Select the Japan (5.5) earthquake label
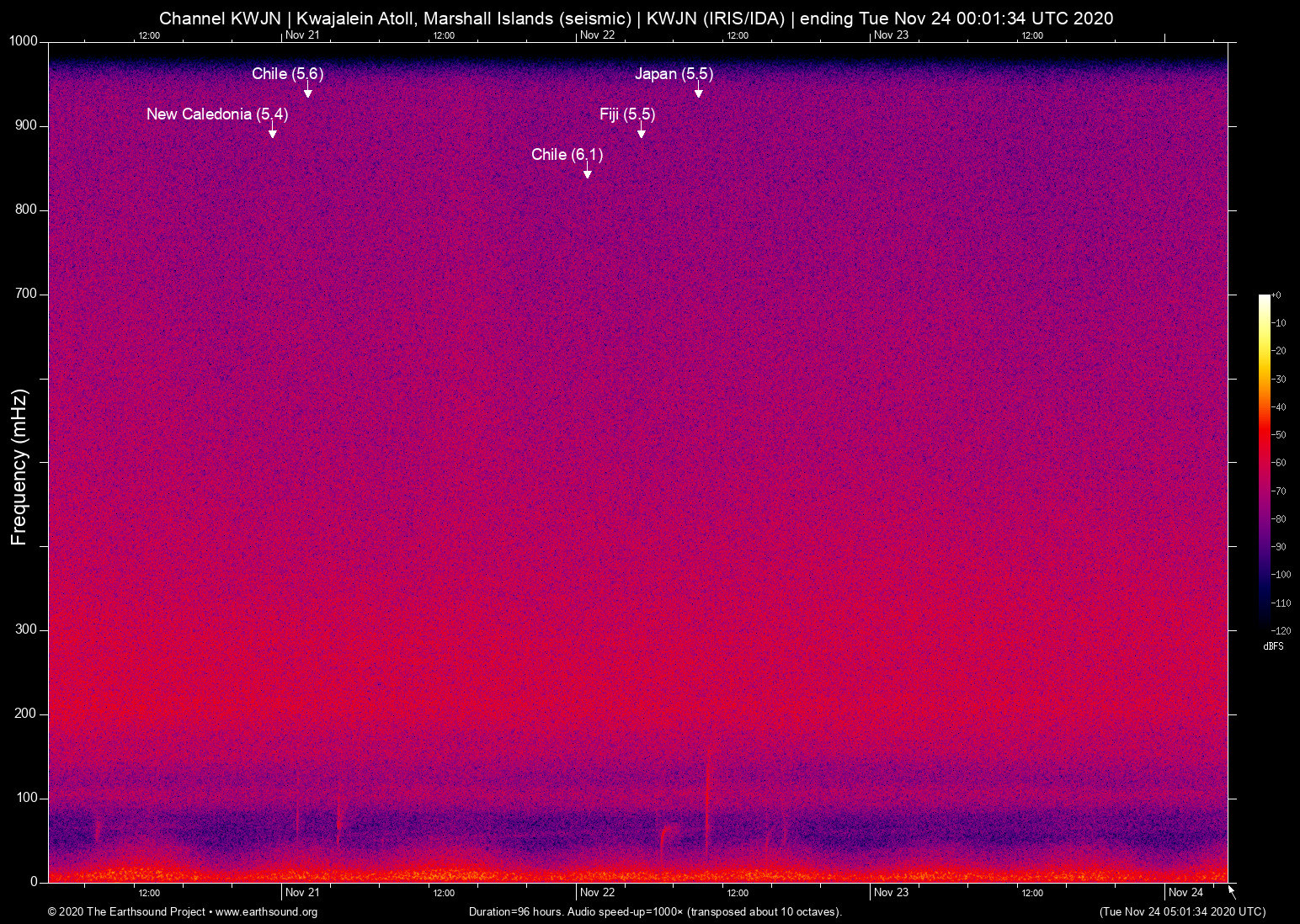This screenshot has height=924, width=1300. 674,74
